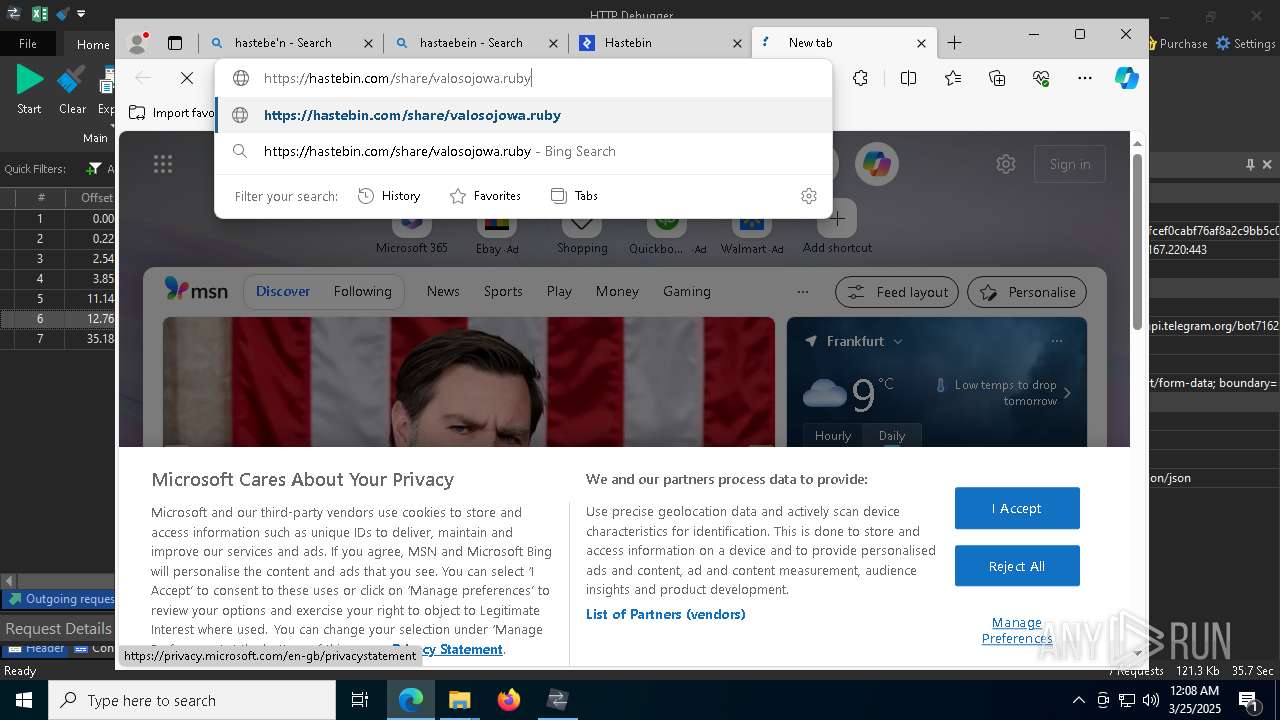The height and width of the screenshot is (720, 1280).
Task: Click Reject All cookies button
Action: [1017, 566]
